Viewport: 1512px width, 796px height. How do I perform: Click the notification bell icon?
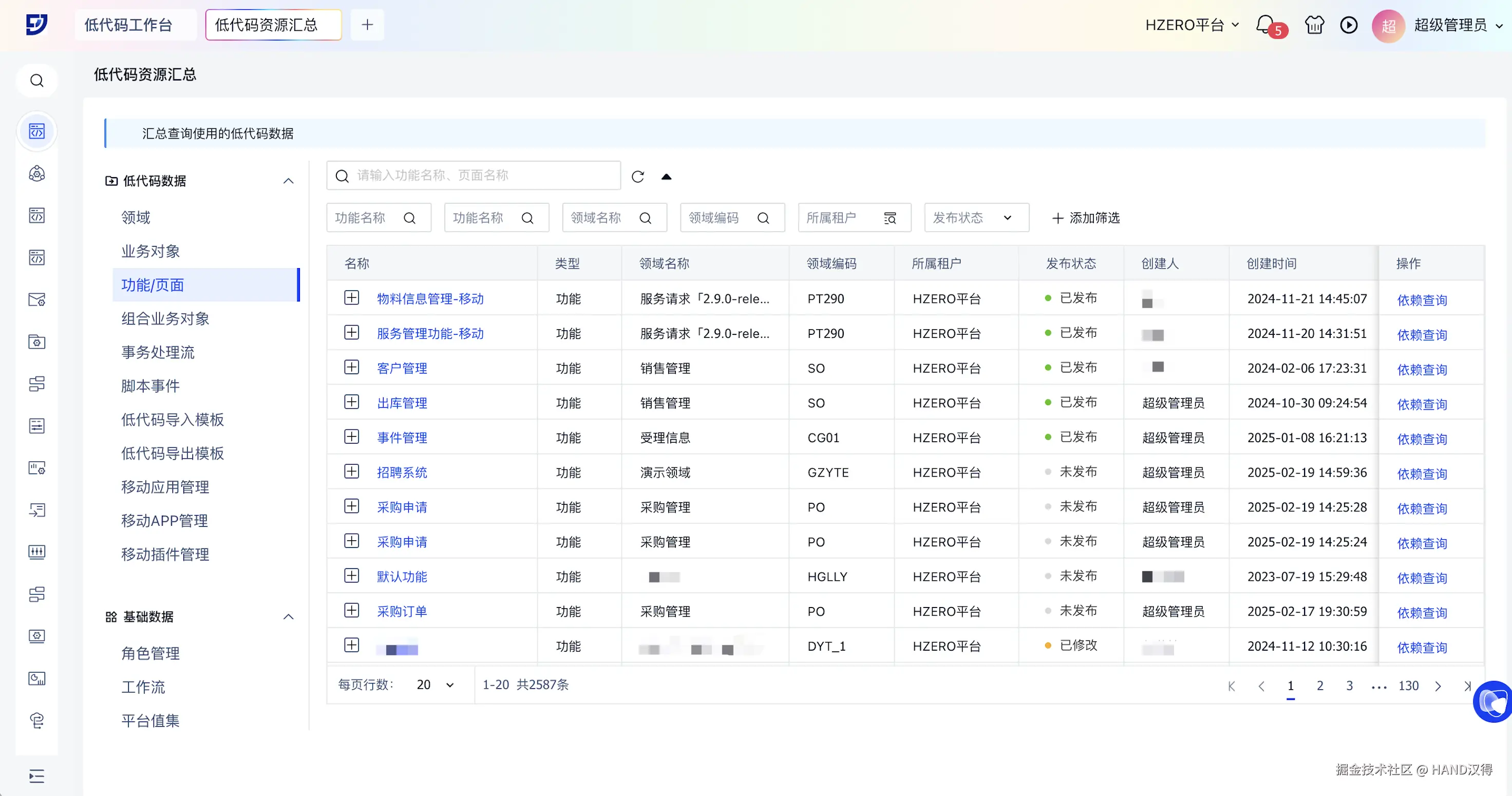point(1265,25)
